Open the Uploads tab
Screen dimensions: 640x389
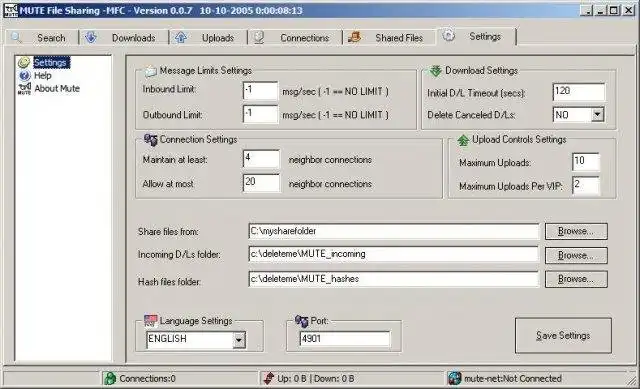point(208,38)
